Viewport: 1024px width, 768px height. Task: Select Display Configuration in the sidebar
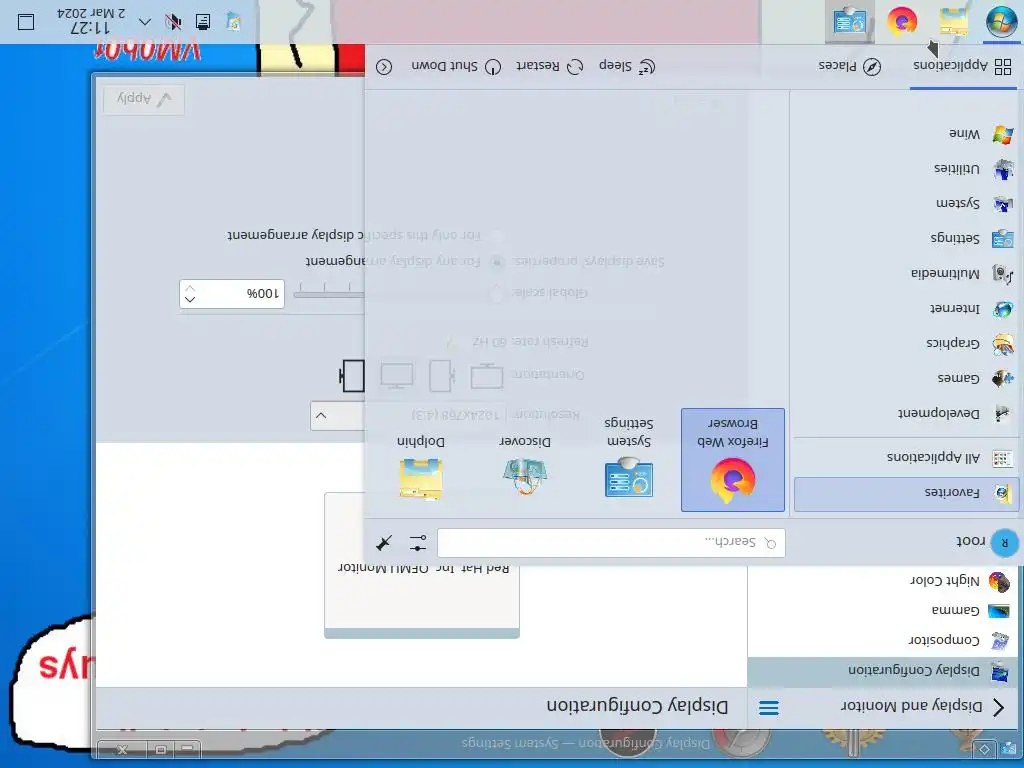pyautogui.click(x=882, y=671)
